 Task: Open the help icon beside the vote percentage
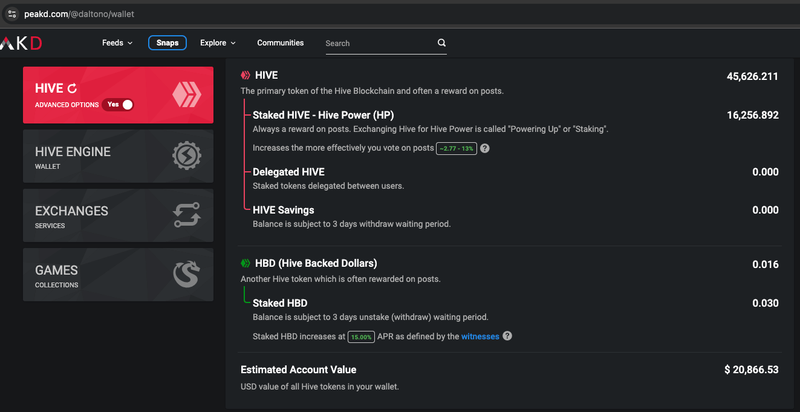[485, 148]
